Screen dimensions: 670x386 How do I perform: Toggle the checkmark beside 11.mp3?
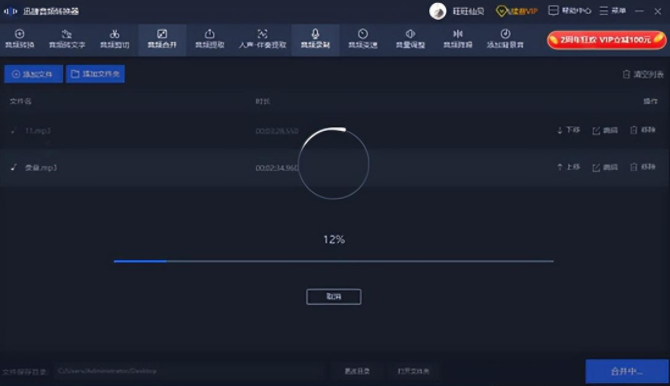[13, 131]
